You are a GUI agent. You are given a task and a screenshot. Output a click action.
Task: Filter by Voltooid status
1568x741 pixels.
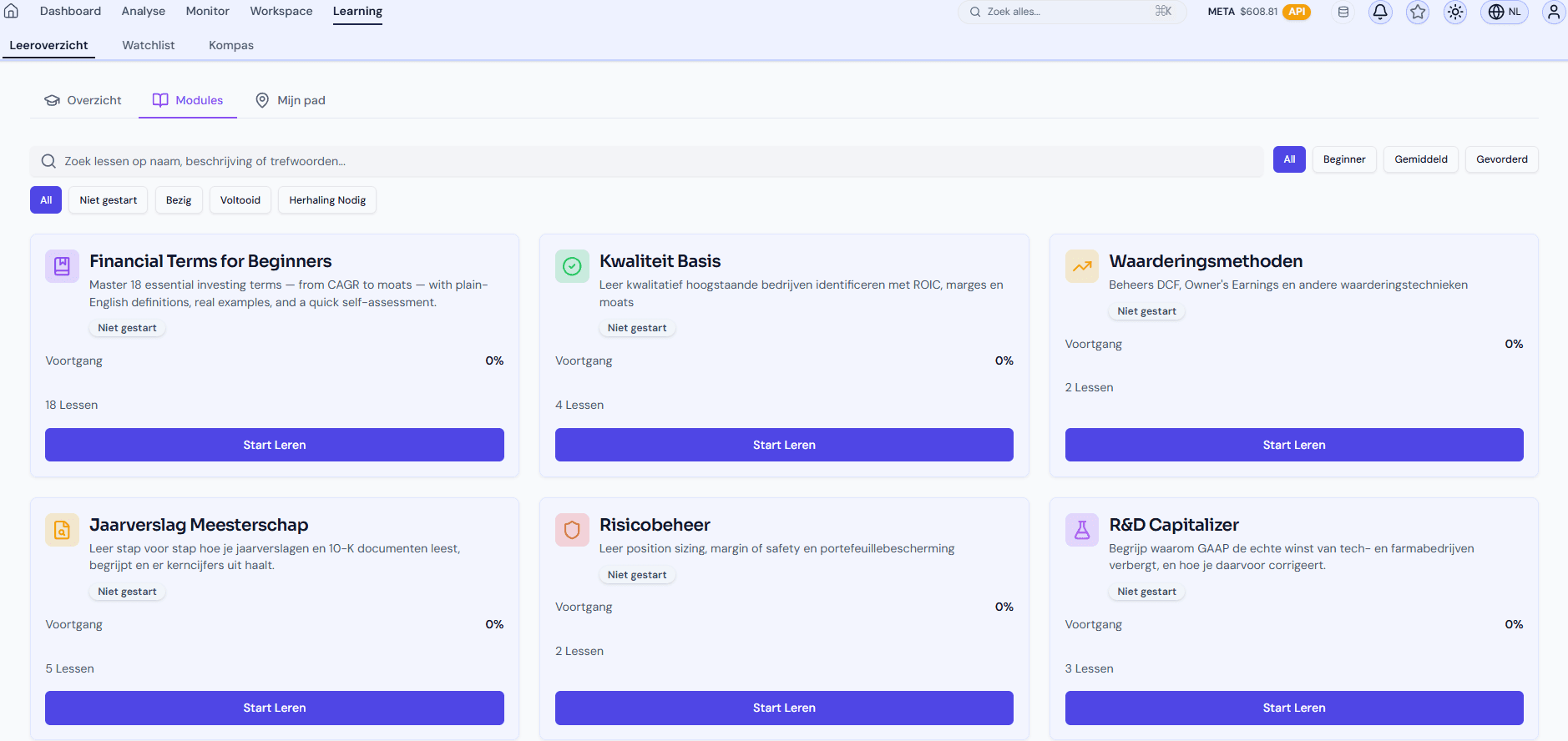(240, 200)
